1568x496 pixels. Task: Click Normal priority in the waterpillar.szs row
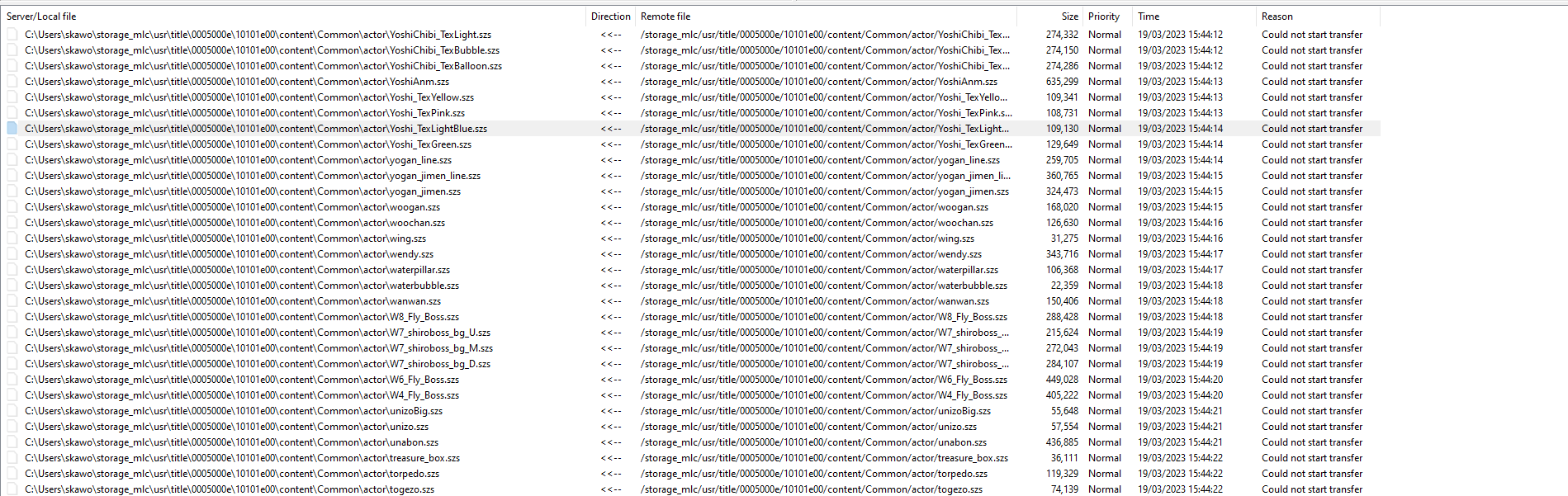click(1104, 270)
